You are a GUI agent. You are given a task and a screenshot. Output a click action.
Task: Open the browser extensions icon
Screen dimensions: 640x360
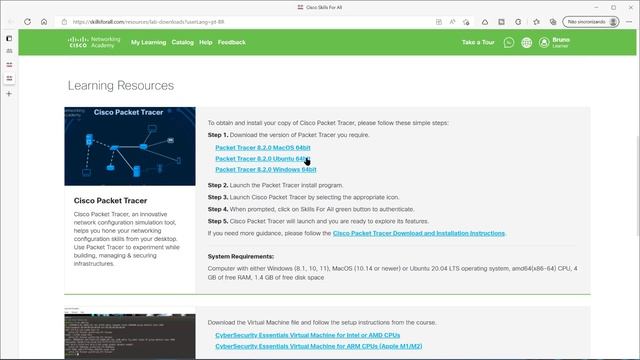485,22
